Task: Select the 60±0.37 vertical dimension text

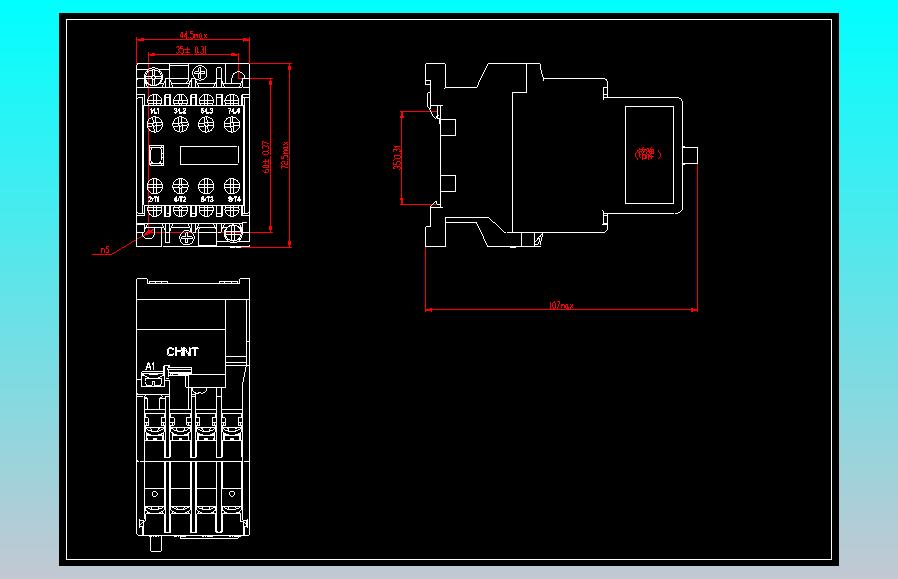Action: (x=266, y=157)
